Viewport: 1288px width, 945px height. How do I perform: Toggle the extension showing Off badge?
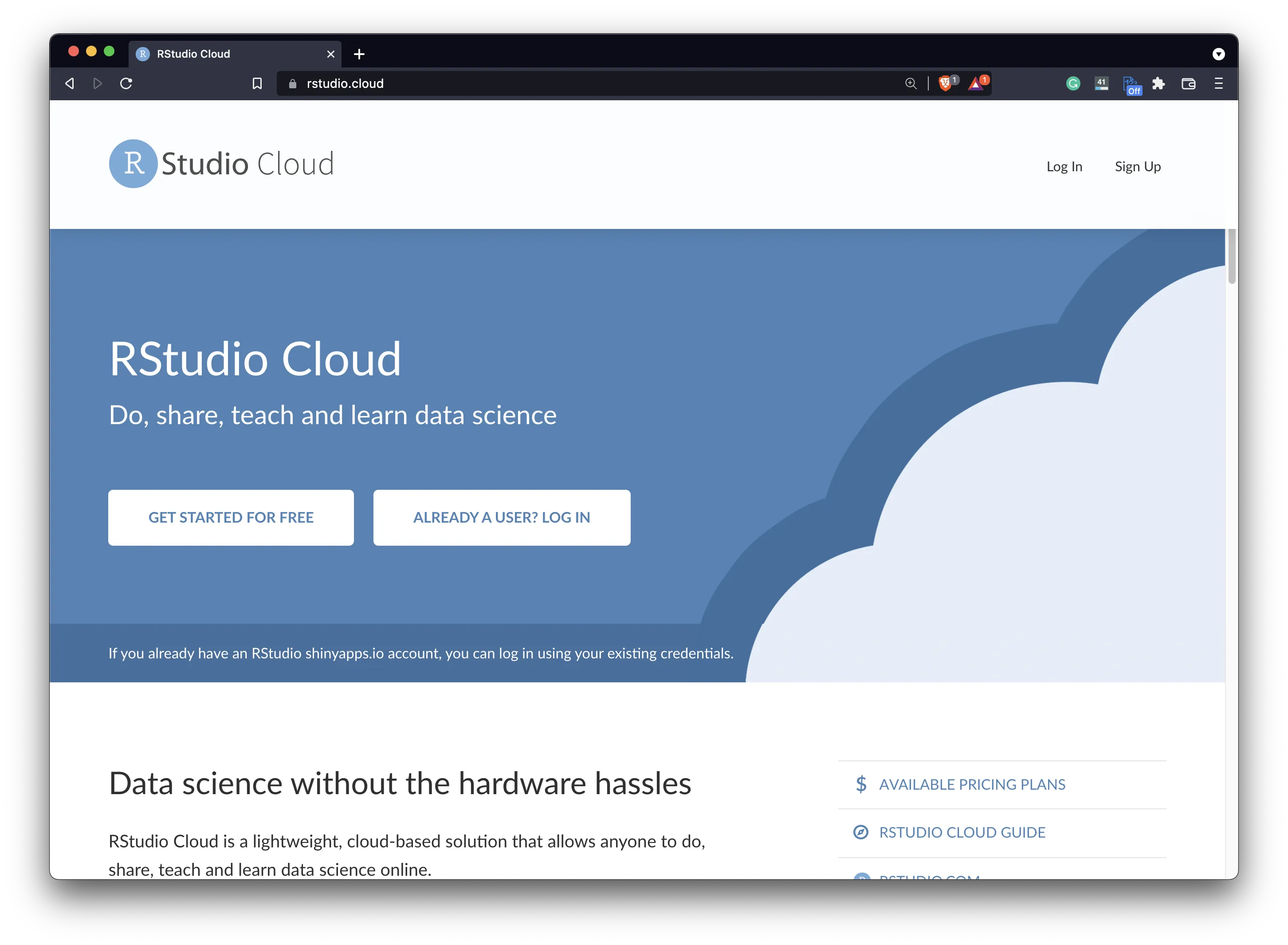(x=1131, y=85)
